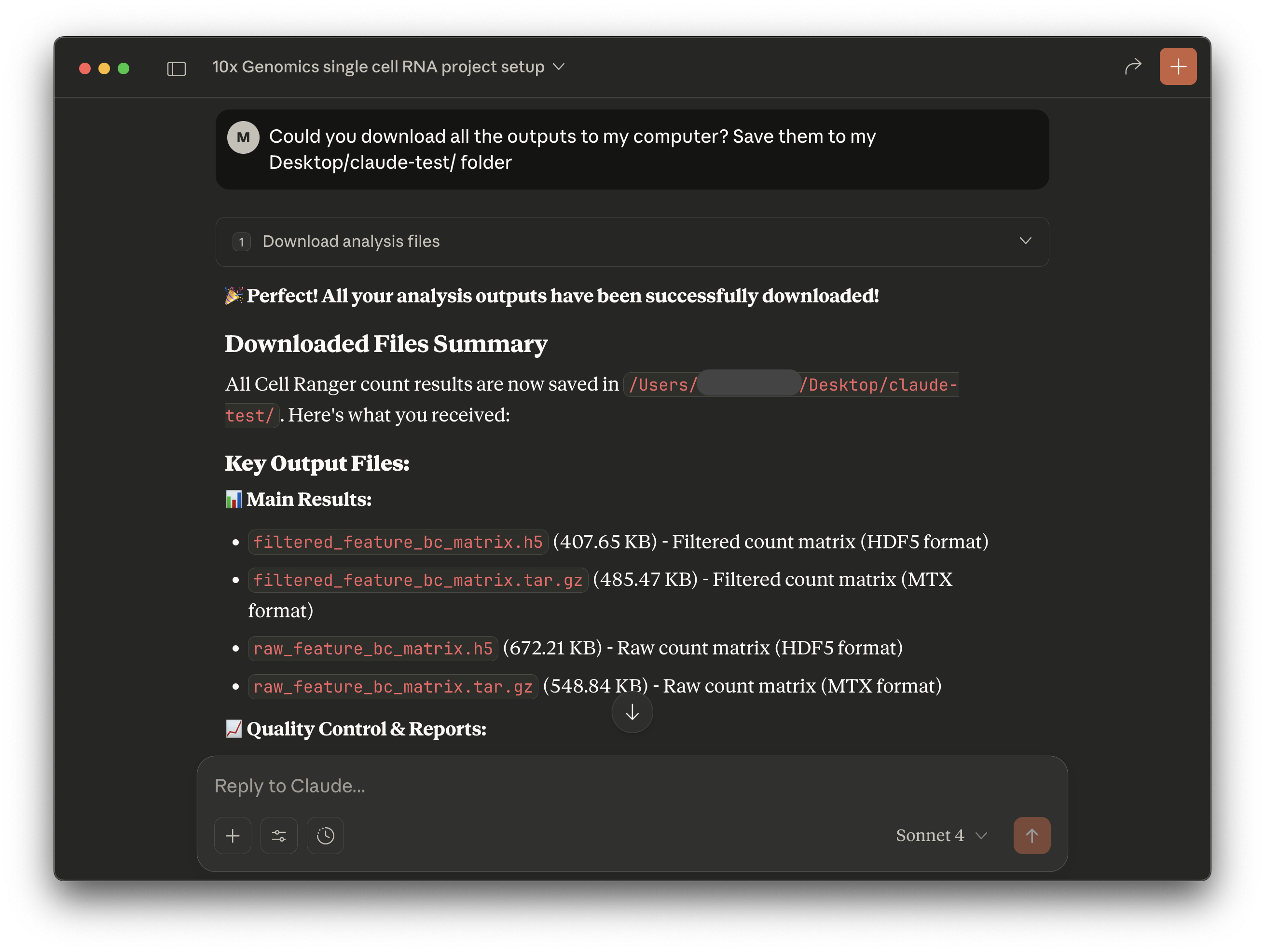Expand the Download analysis files section
The image size is (1265, 952).
click(1025, 241)
